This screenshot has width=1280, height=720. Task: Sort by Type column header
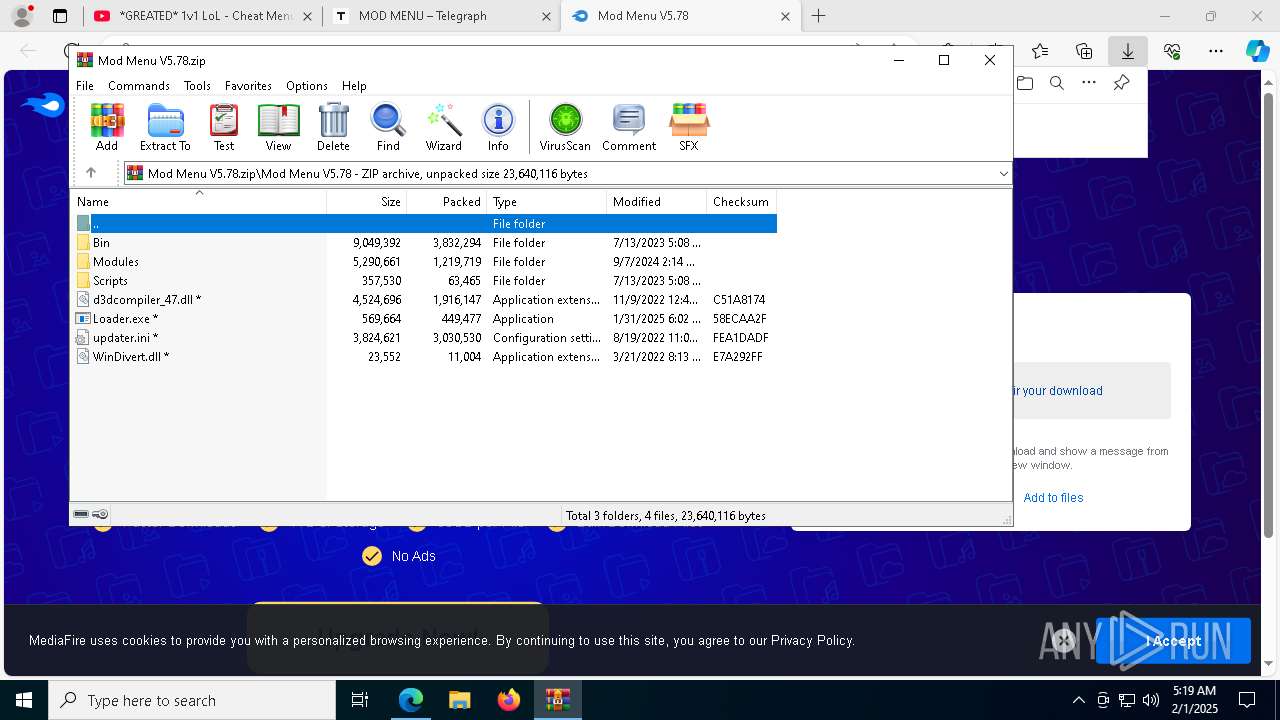[x=546, y=201]
